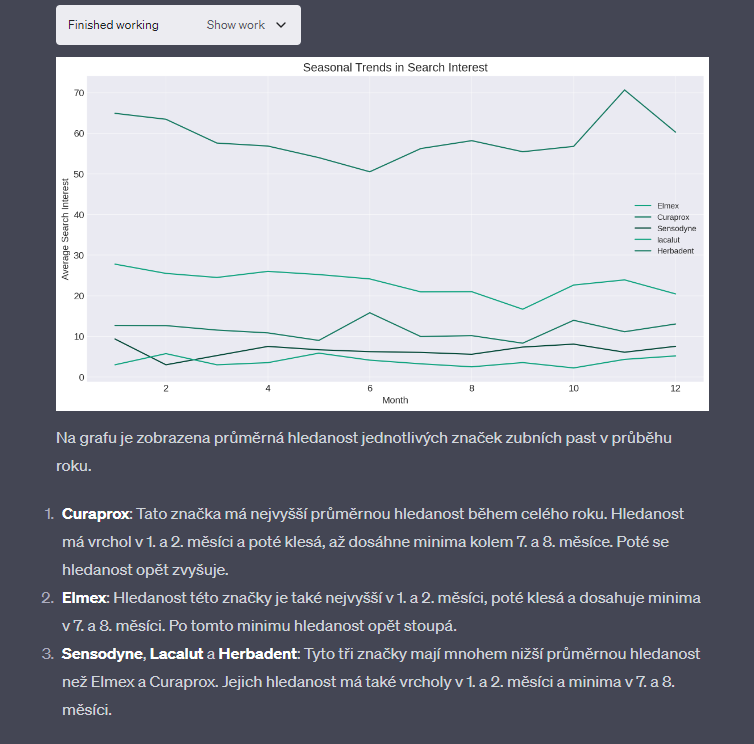Click the Sensodyne legend entry
The width and height of the screenshot is (754, 744).
tap(665, 228)
